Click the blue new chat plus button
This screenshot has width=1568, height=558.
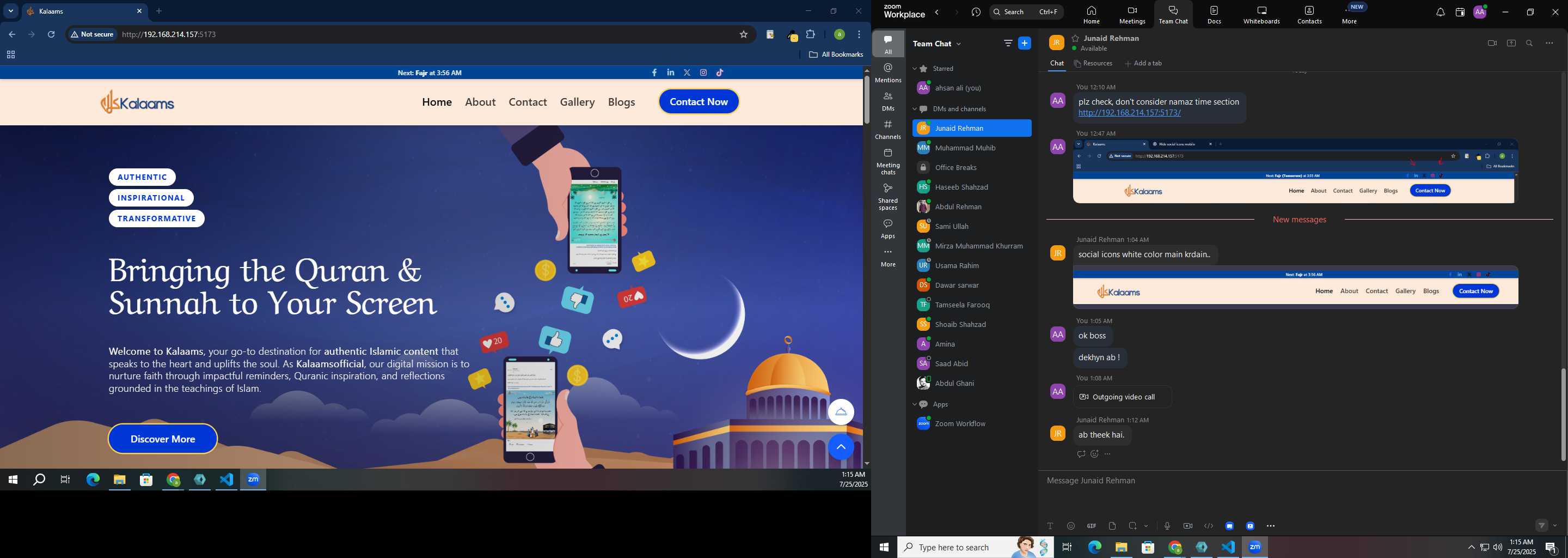click(x=1025, y=43)
